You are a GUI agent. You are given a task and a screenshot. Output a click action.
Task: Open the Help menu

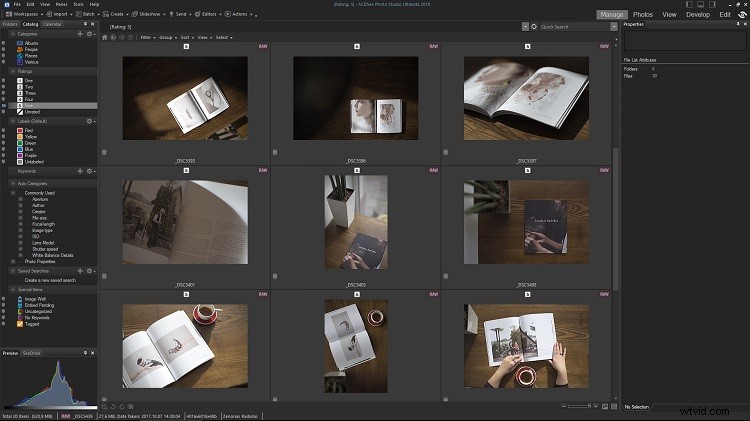pos(94,4)
